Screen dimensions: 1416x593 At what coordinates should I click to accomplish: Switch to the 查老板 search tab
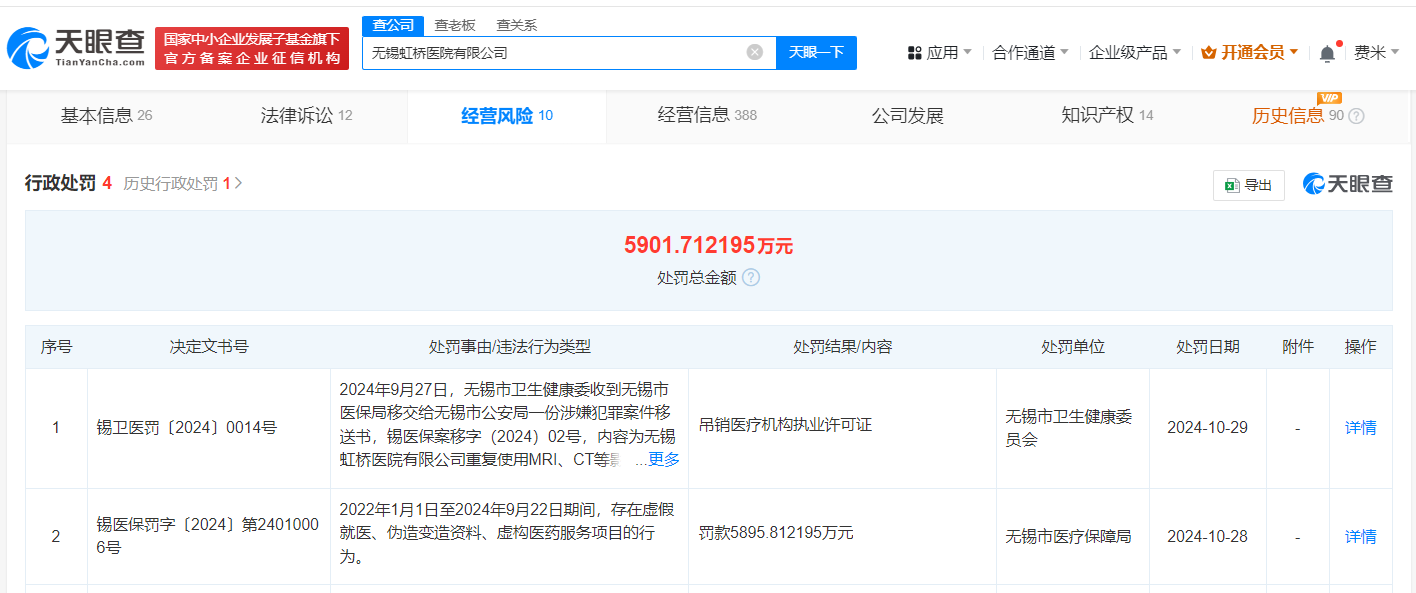454,25
